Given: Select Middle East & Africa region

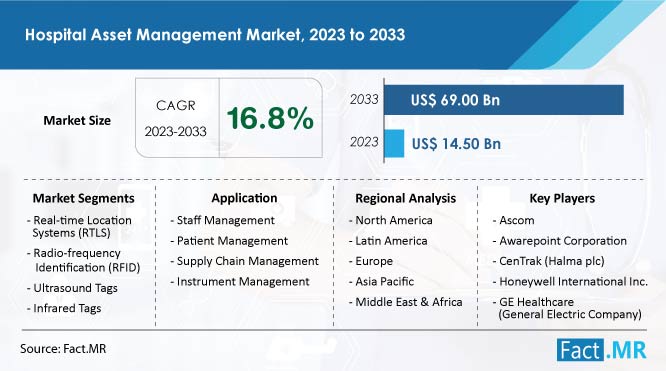Looking at the screenshot, I should [406, 302].
